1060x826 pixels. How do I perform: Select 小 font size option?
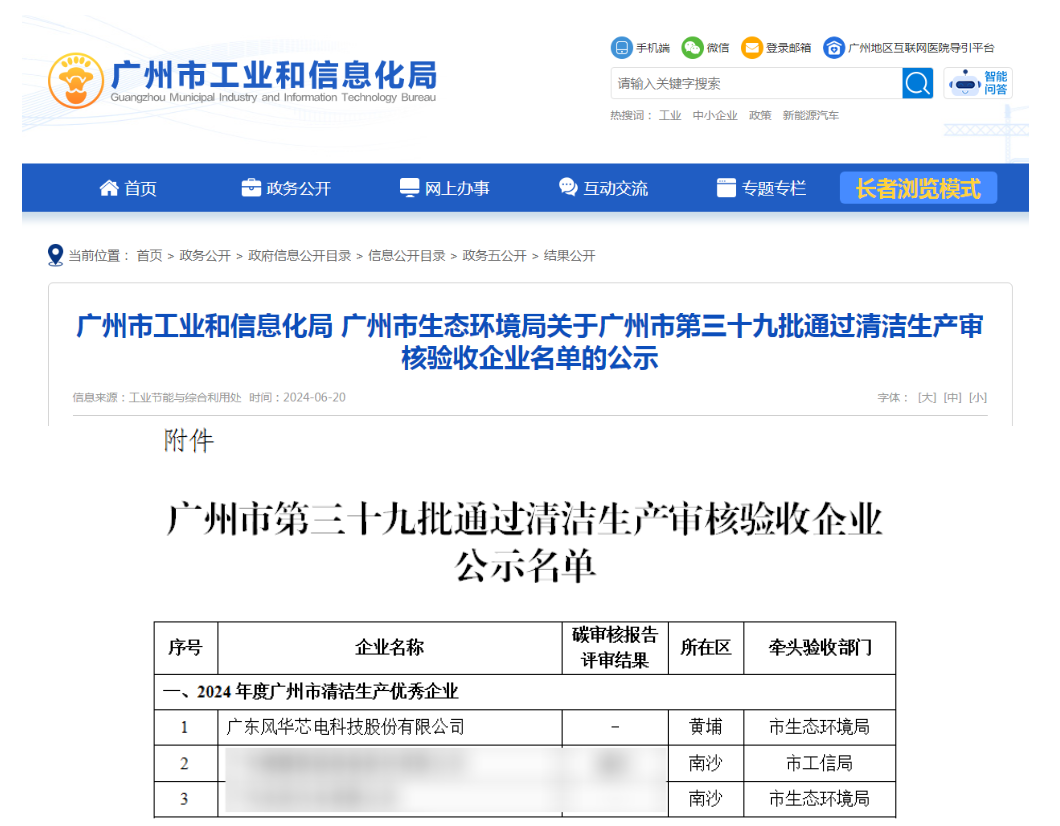tap(978, 397)
